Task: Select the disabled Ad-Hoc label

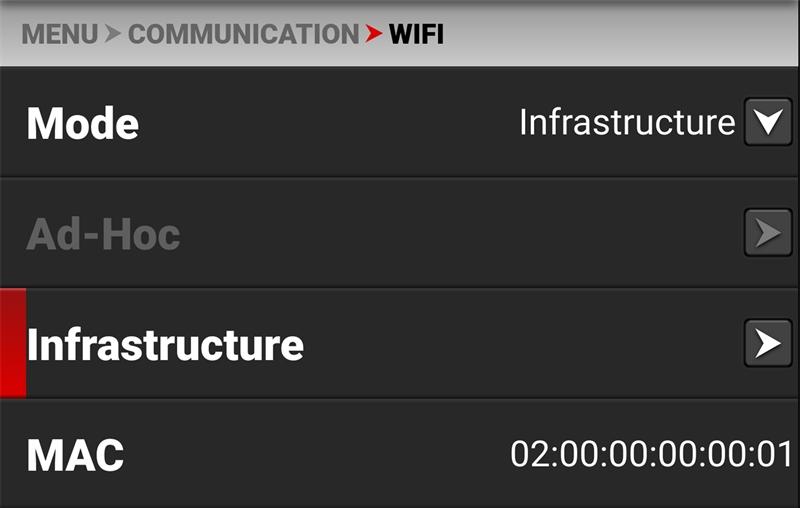Action: point(103,235)
